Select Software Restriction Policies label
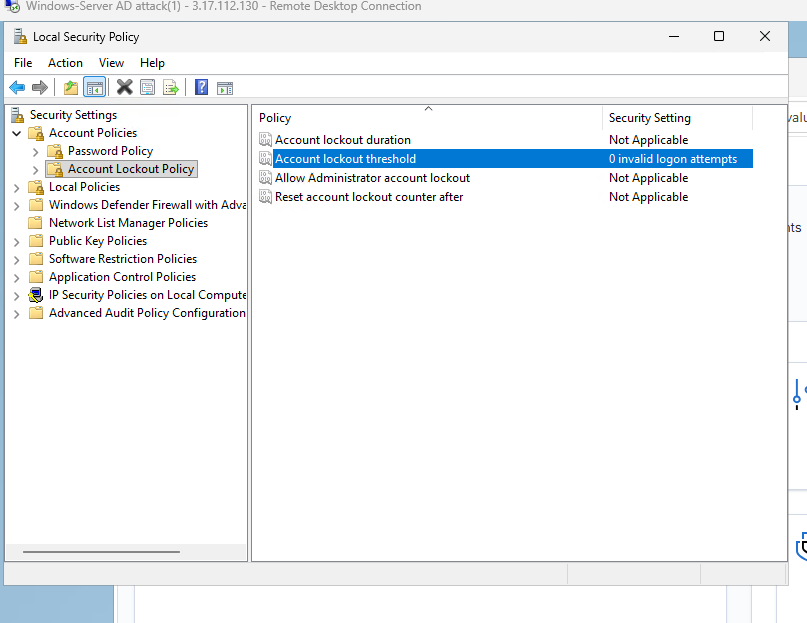807x623 pixels. point(123,259)
